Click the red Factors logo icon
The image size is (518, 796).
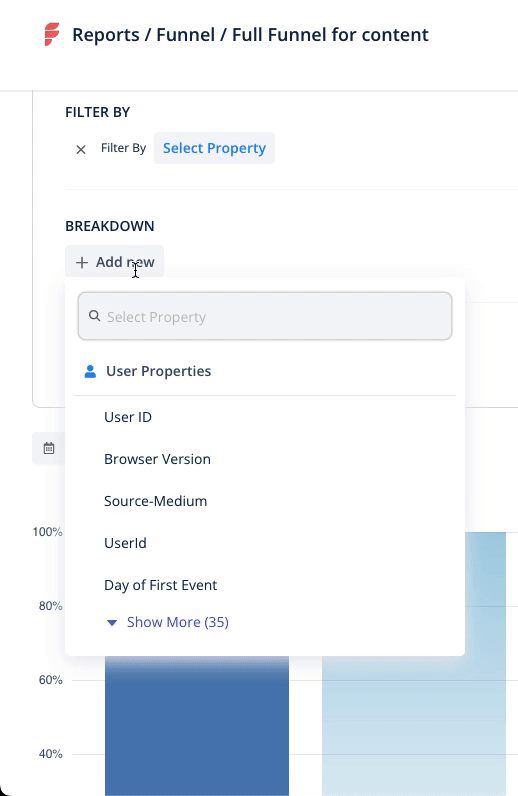pyautogui.click(x=52, y=34)
